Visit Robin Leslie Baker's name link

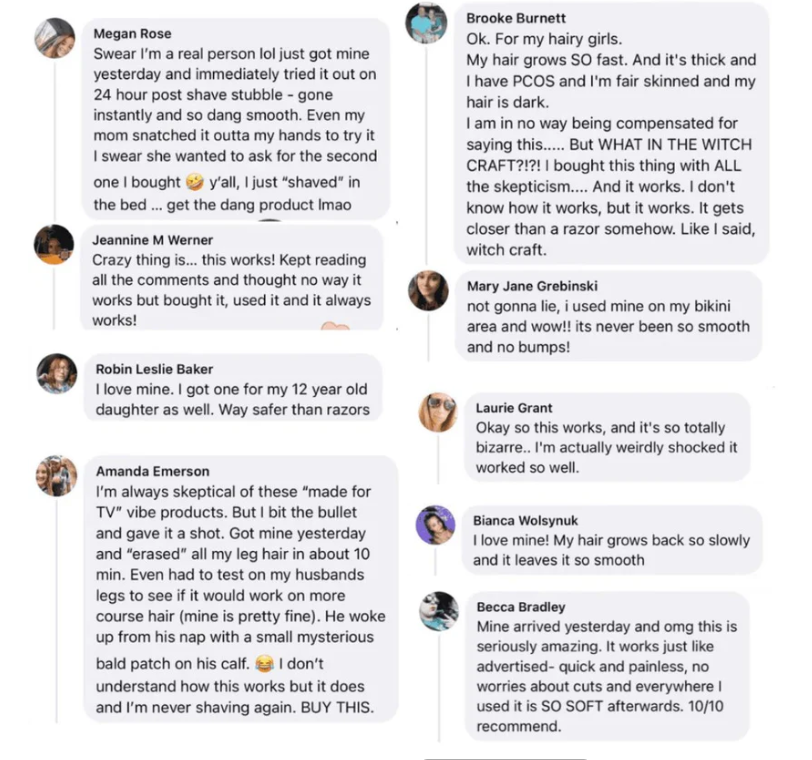154,369
